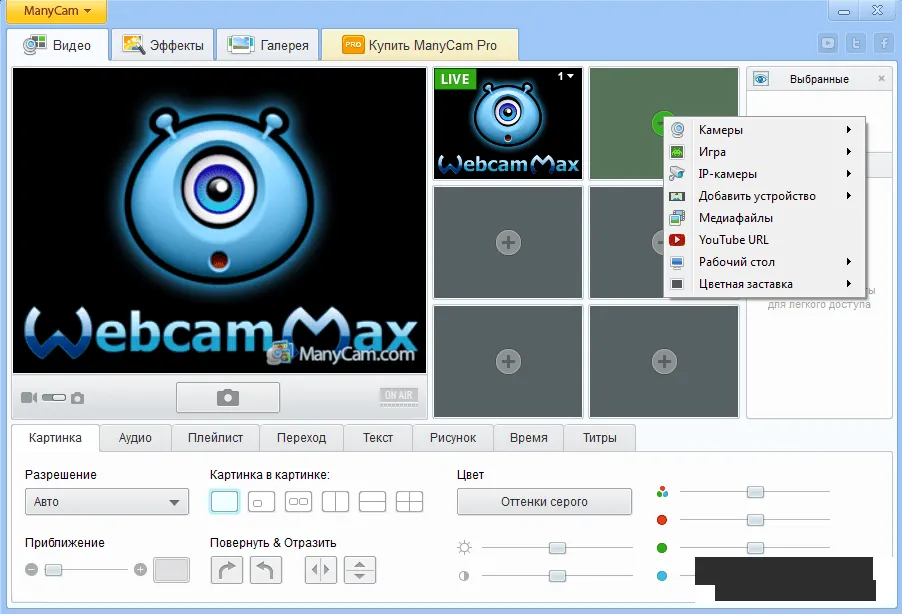Viewport: 902px width, 614px height.
Task: Open the ManyCam main menu dropdown
Action: pos(56,11)
